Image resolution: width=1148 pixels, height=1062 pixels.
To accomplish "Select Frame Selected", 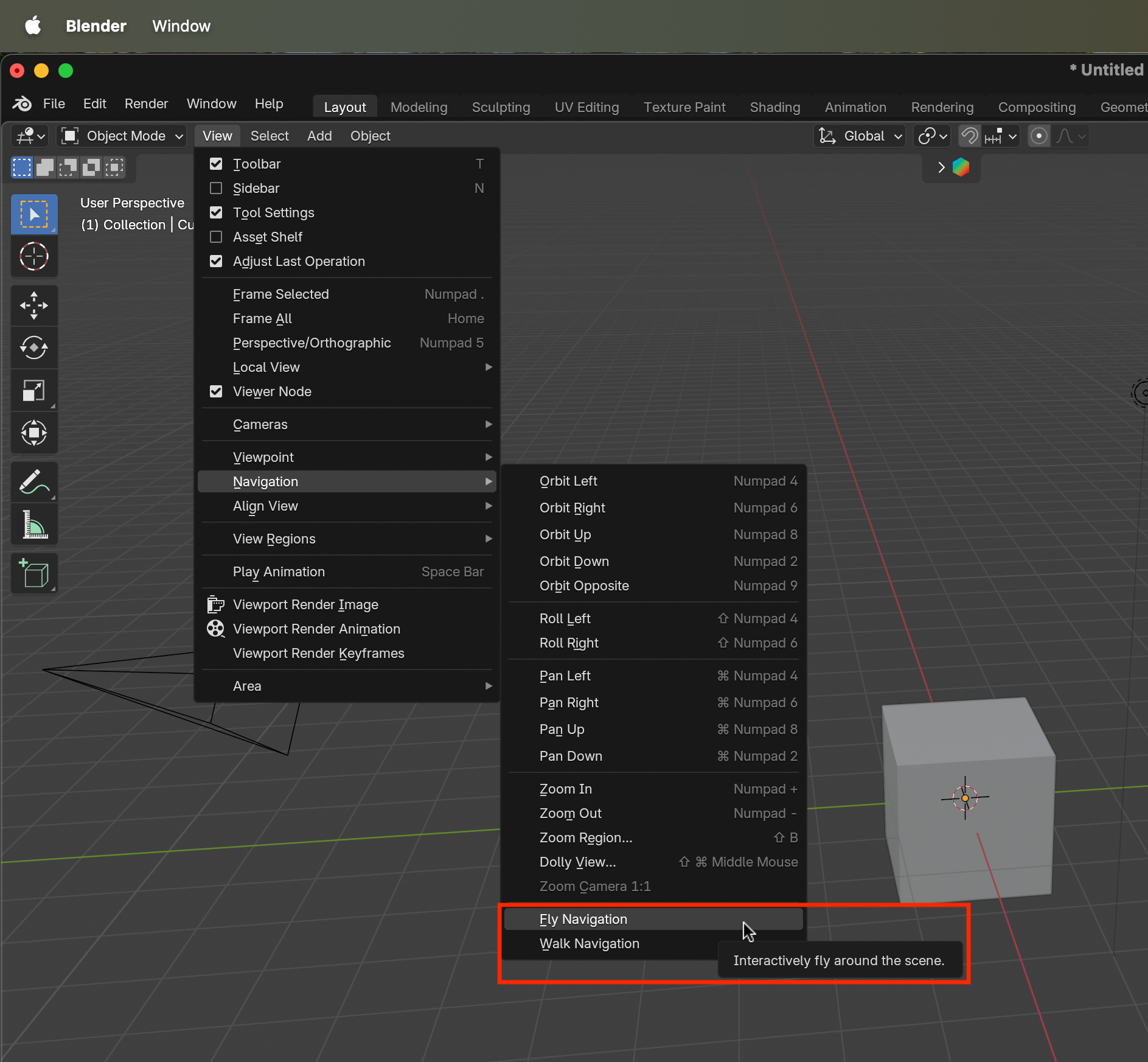I will tap(347, 294).
